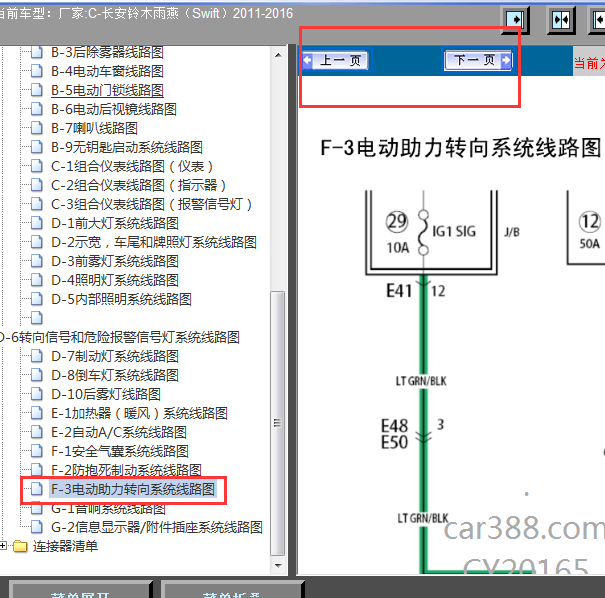Open B-3后除雾器线路图 tree item
Image resolution: width=605 pixels, height=598 pixels.
107,52
